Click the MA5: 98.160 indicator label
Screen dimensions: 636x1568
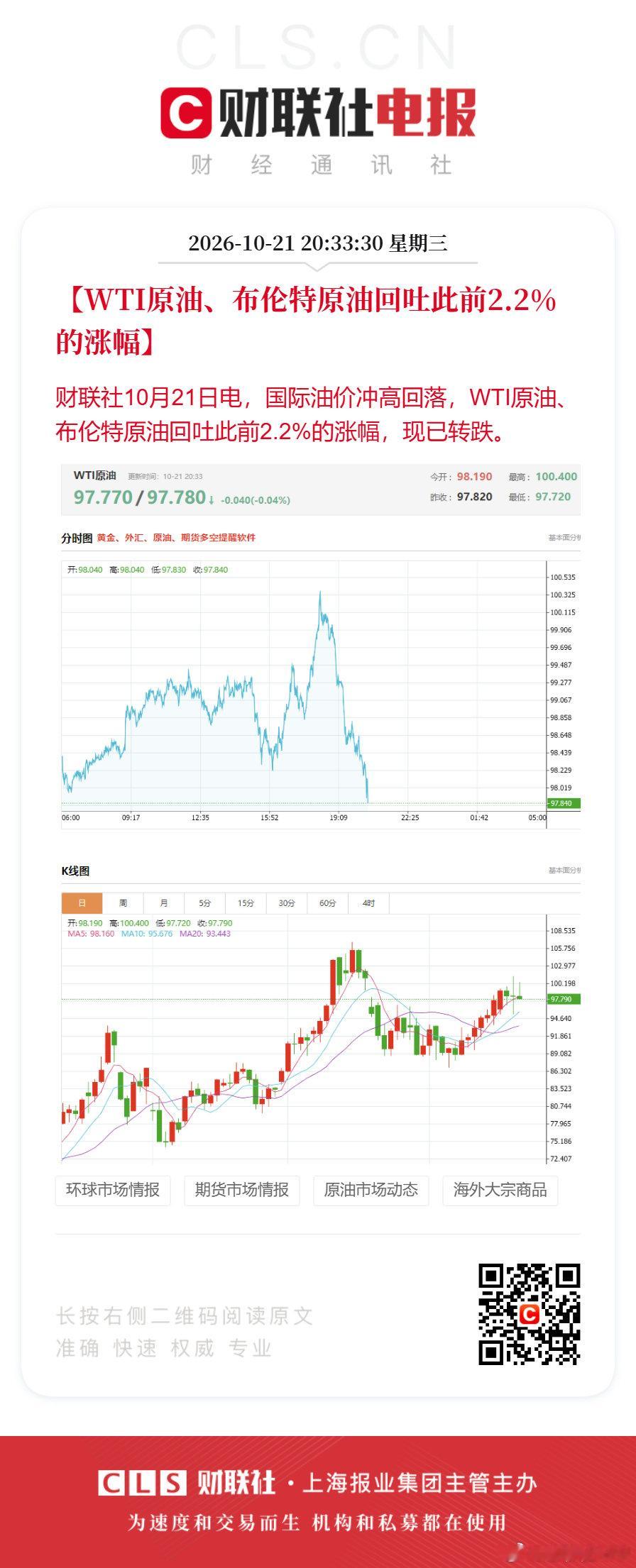click(x=91, y=934)
